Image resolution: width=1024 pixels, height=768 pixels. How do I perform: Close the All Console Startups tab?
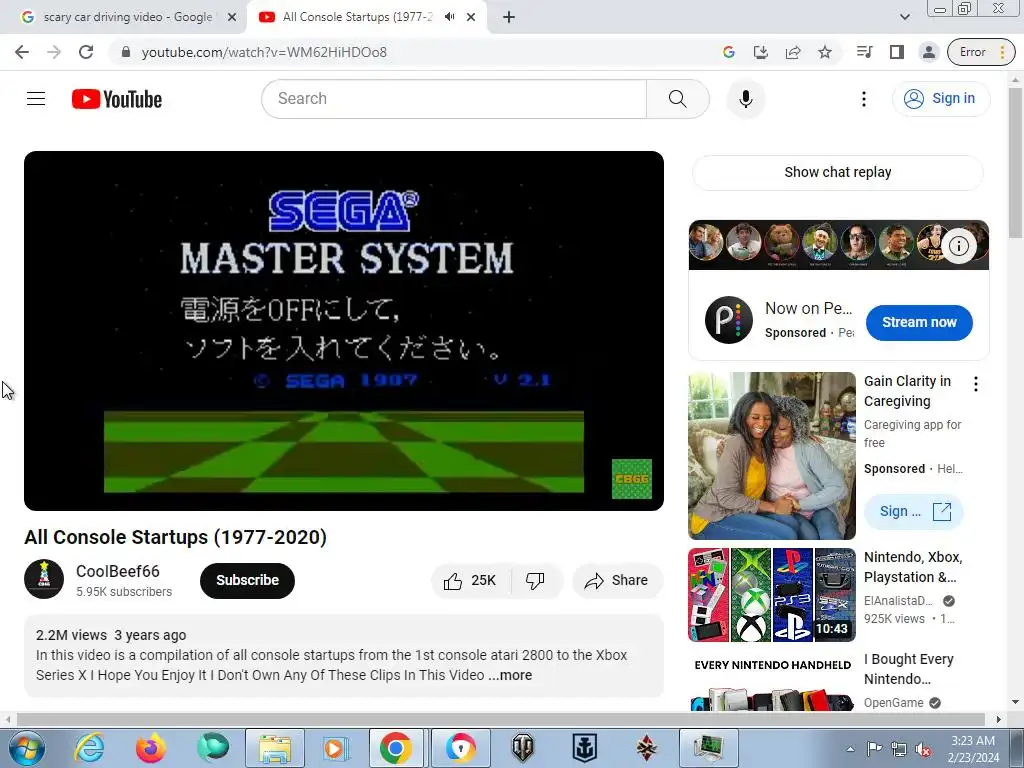(x=471, y=17)
